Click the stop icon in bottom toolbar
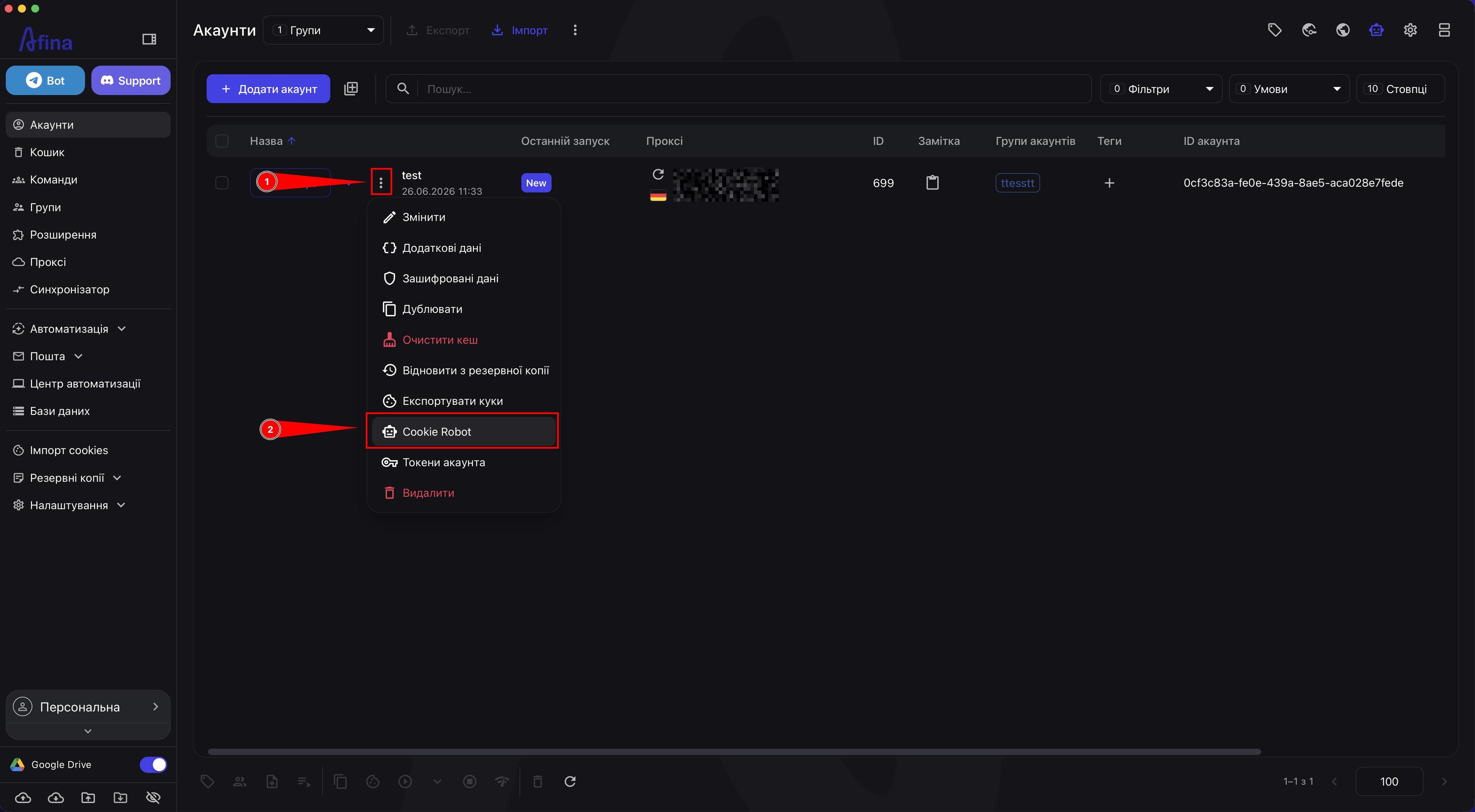 (469, 781)
